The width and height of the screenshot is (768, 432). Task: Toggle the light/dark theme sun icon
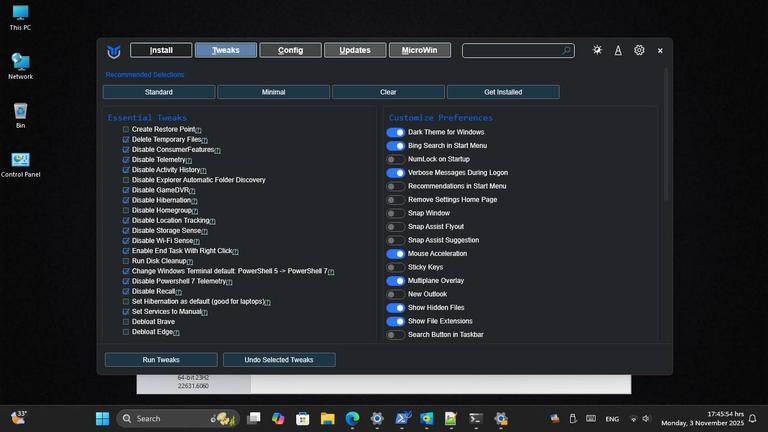(597, 50)
